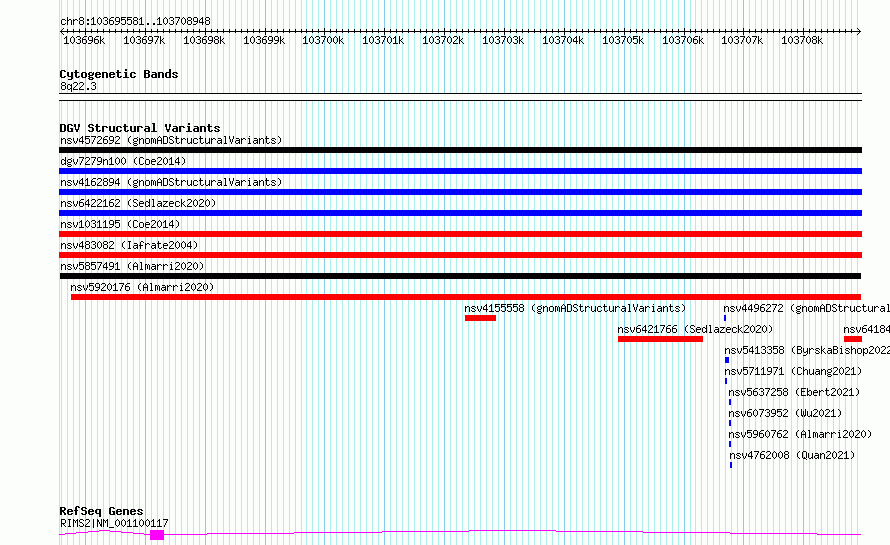The height and width of the screenshot is (545, 890).
Task: Open dgv7279n100 (Coe2014) variant label
Action: coord(123,161)
